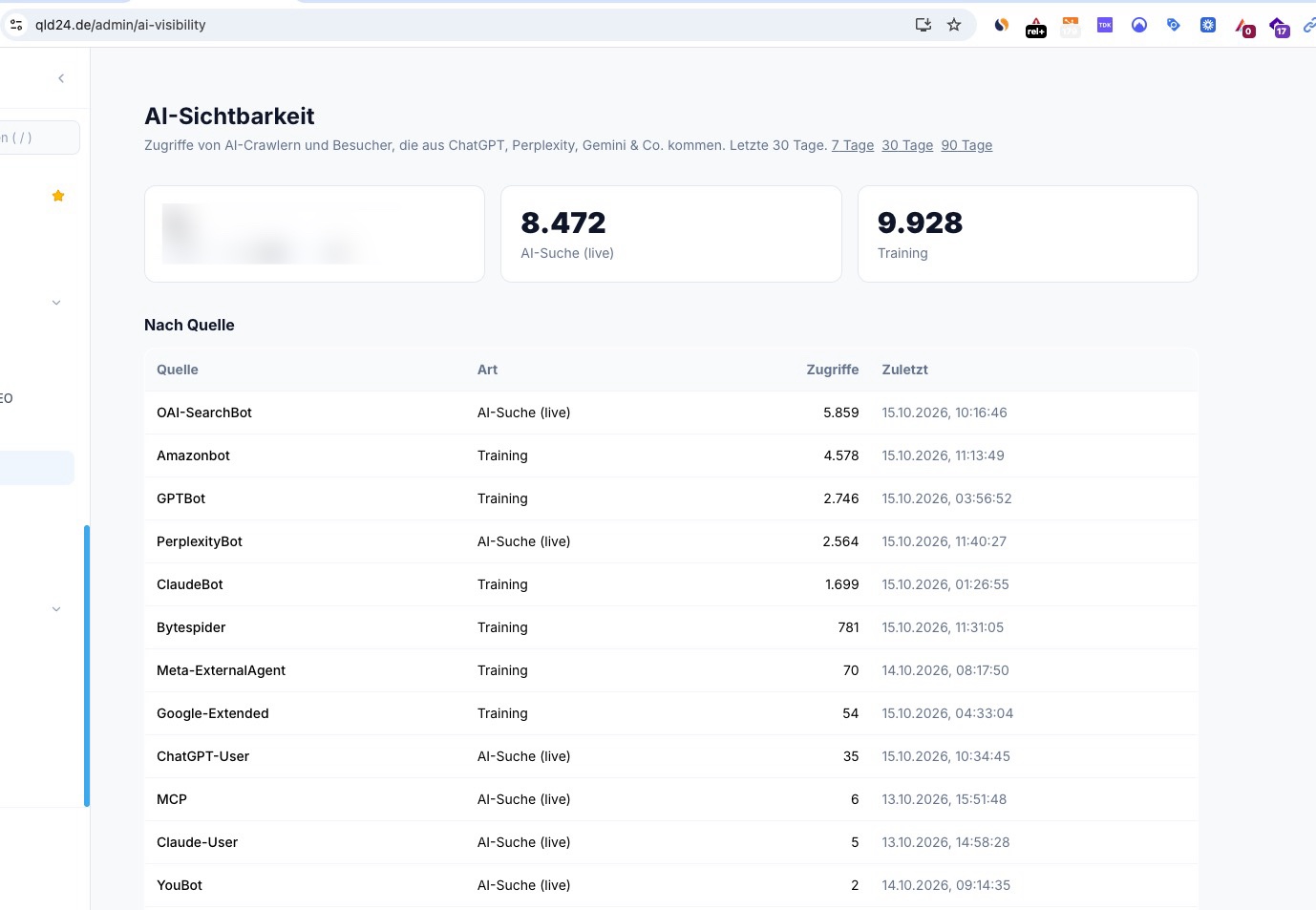
Task: Click the blue tag extension icon
Action: 1174,25
